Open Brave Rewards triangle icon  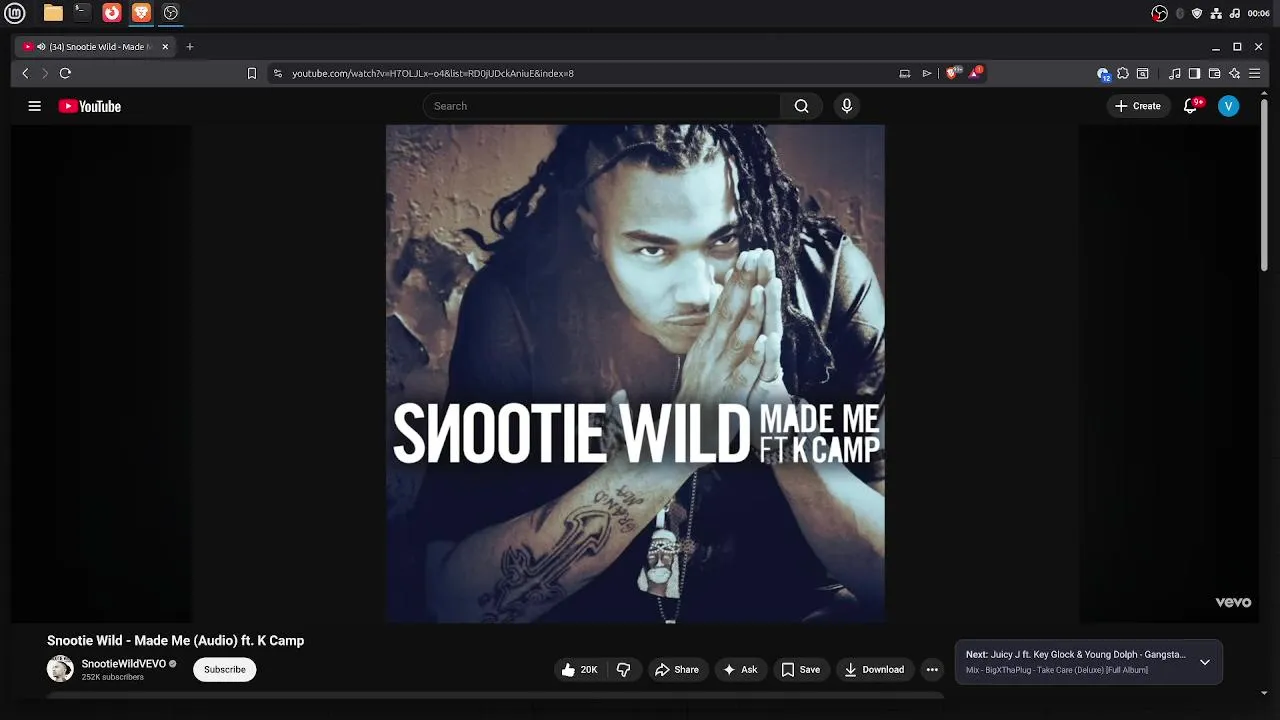tap(976, 72)
